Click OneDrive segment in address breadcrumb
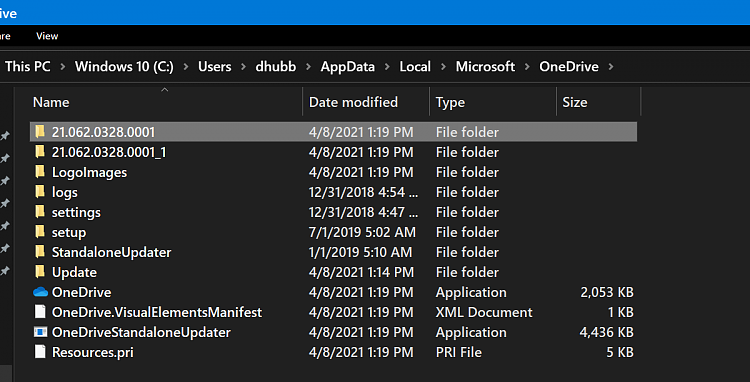Viewport: 750px width, 382px height. pos(569,66)
